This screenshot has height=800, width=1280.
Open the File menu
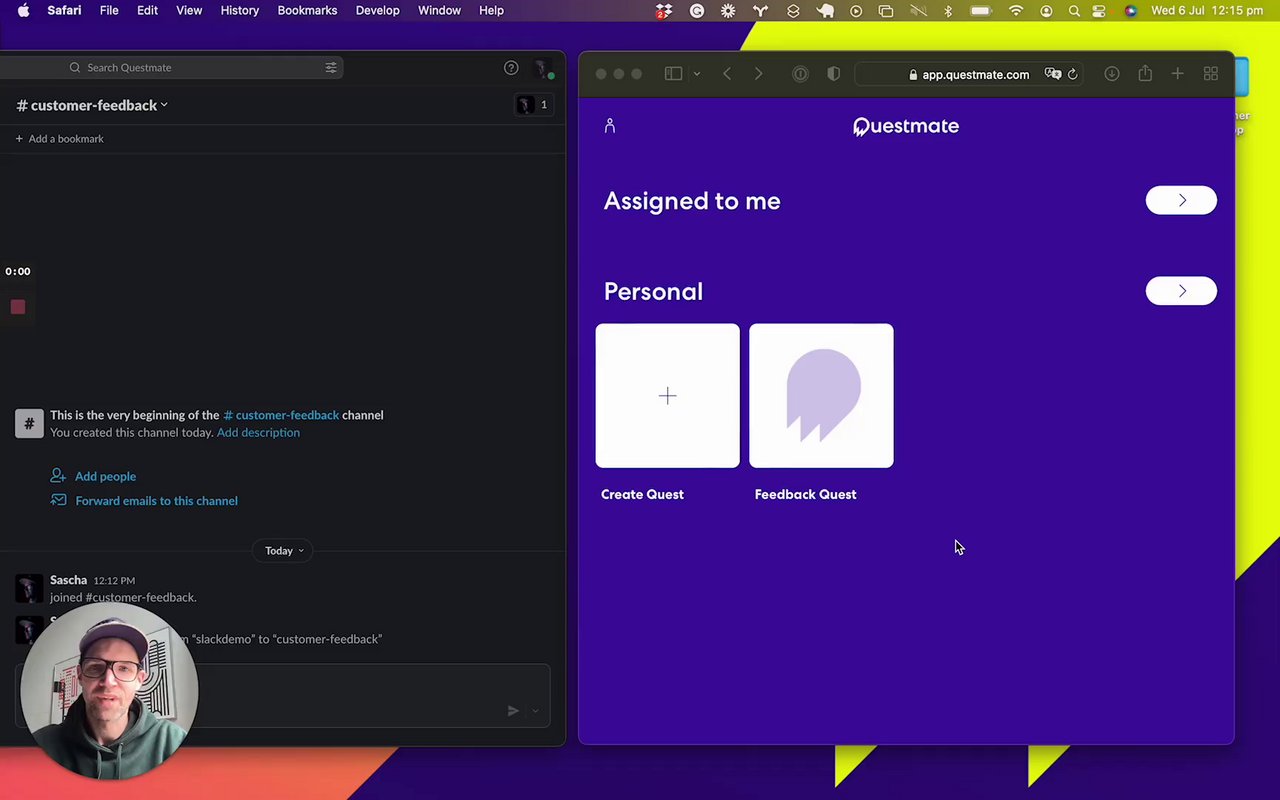(109, 11)
